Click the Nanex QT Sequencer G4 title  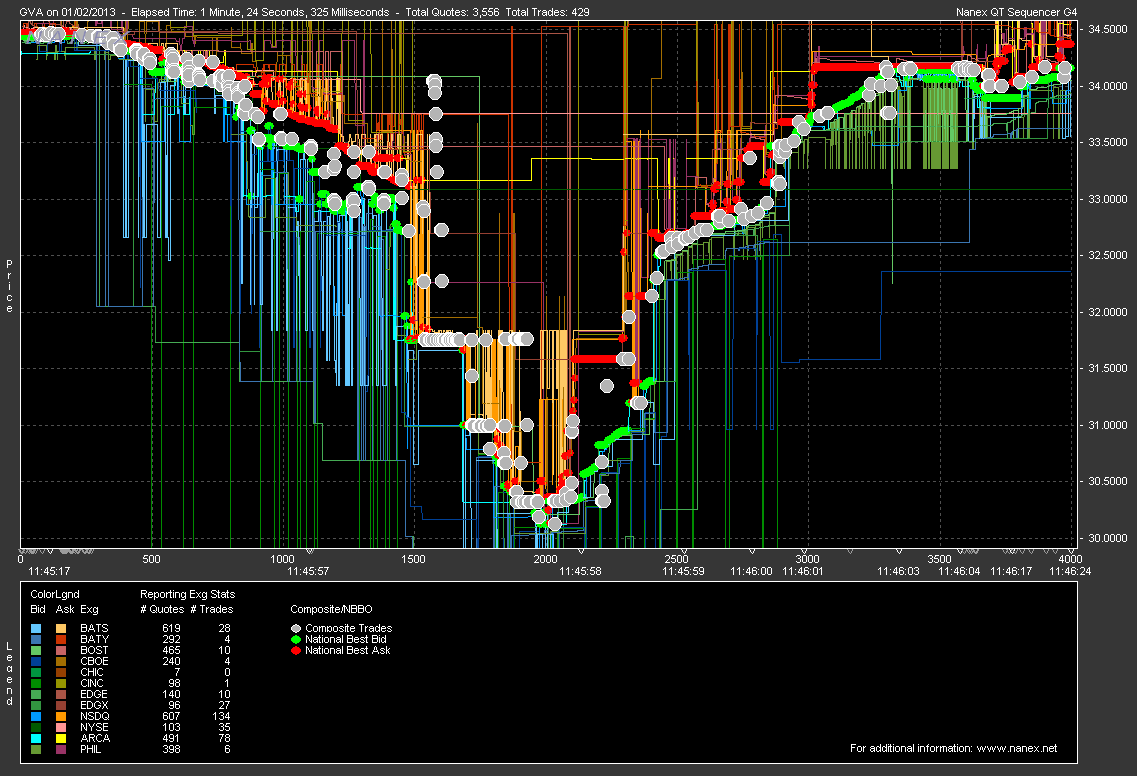point(1017,12)
